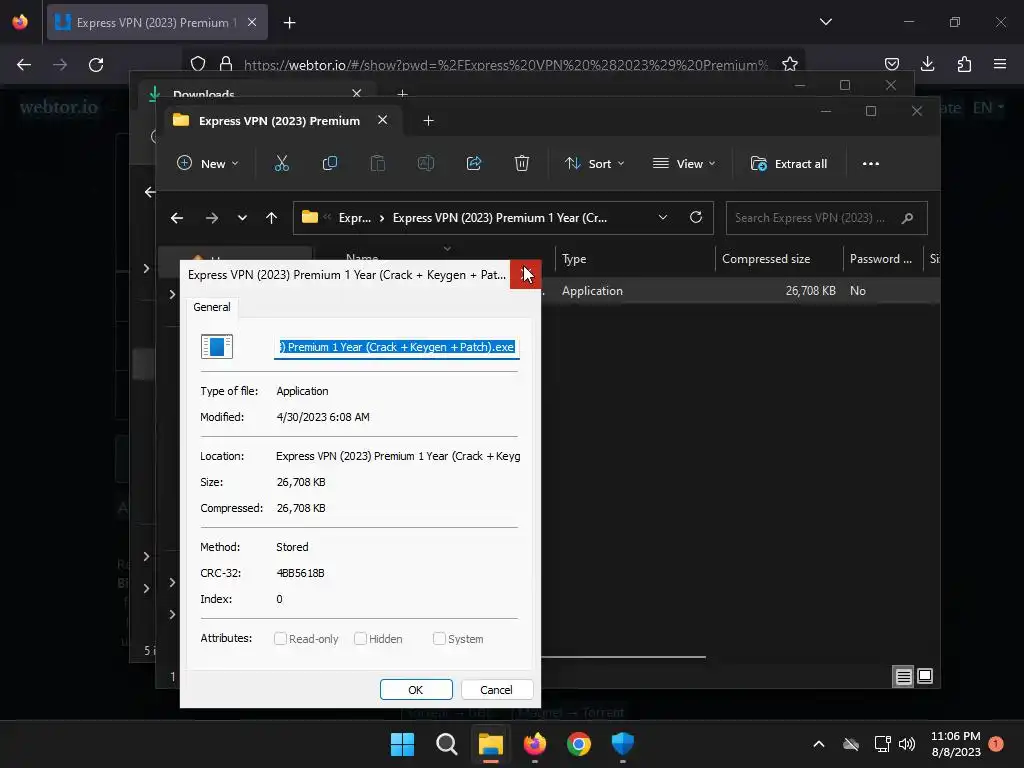The image size is (1024, 768).
Task: Open File Explorer from the taskbar
Action: (490, 744)
